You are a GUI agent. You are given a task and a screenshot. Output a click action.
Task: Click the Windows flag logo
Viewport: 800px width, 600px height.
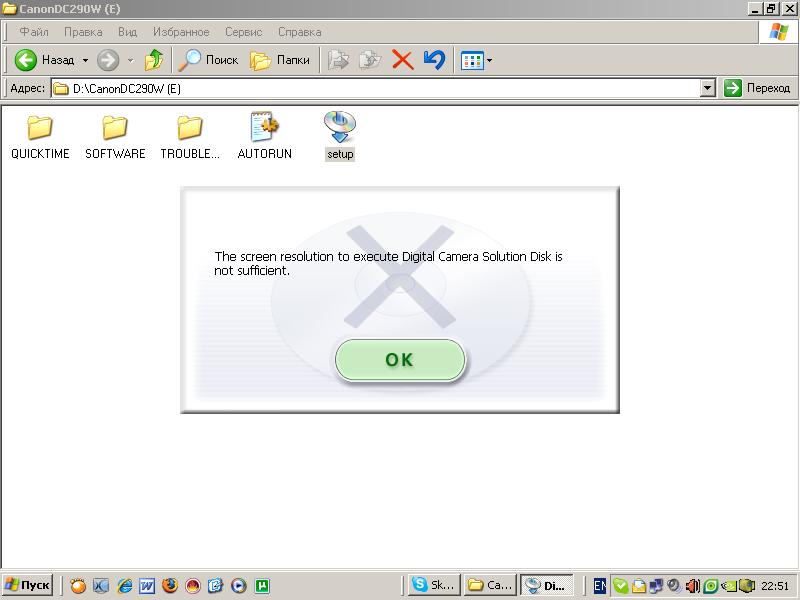point(779,32)
